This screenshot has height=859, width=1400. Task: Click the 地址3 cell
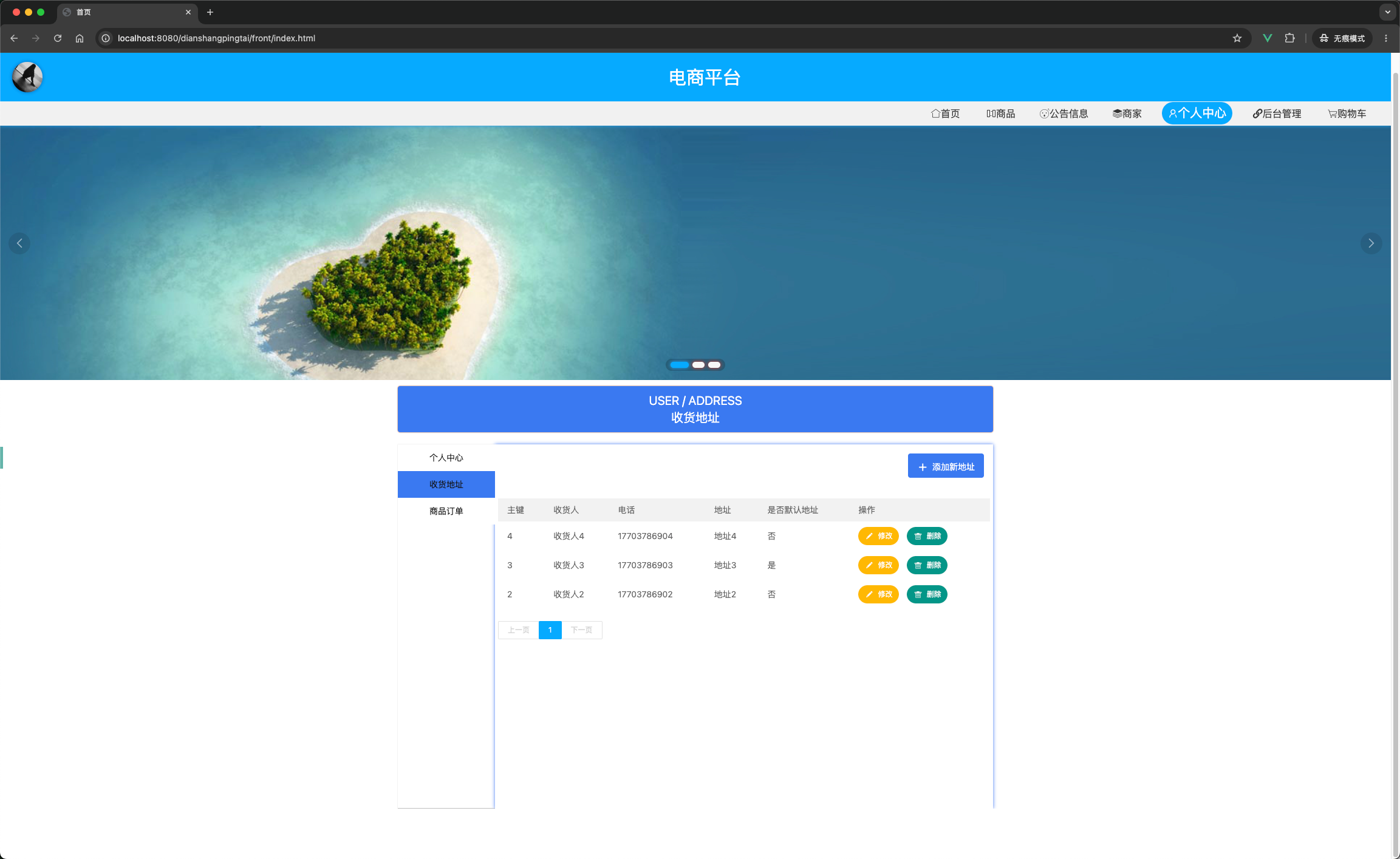725,565
